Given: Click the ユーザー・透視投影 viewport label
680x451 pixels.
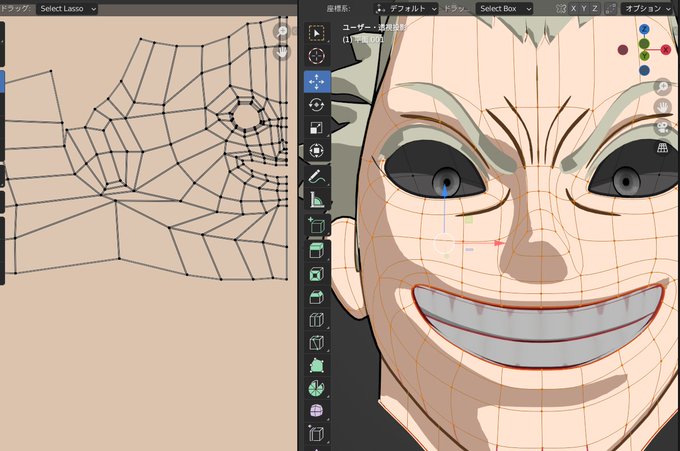Looking at the screenshot, I should 375,27.
